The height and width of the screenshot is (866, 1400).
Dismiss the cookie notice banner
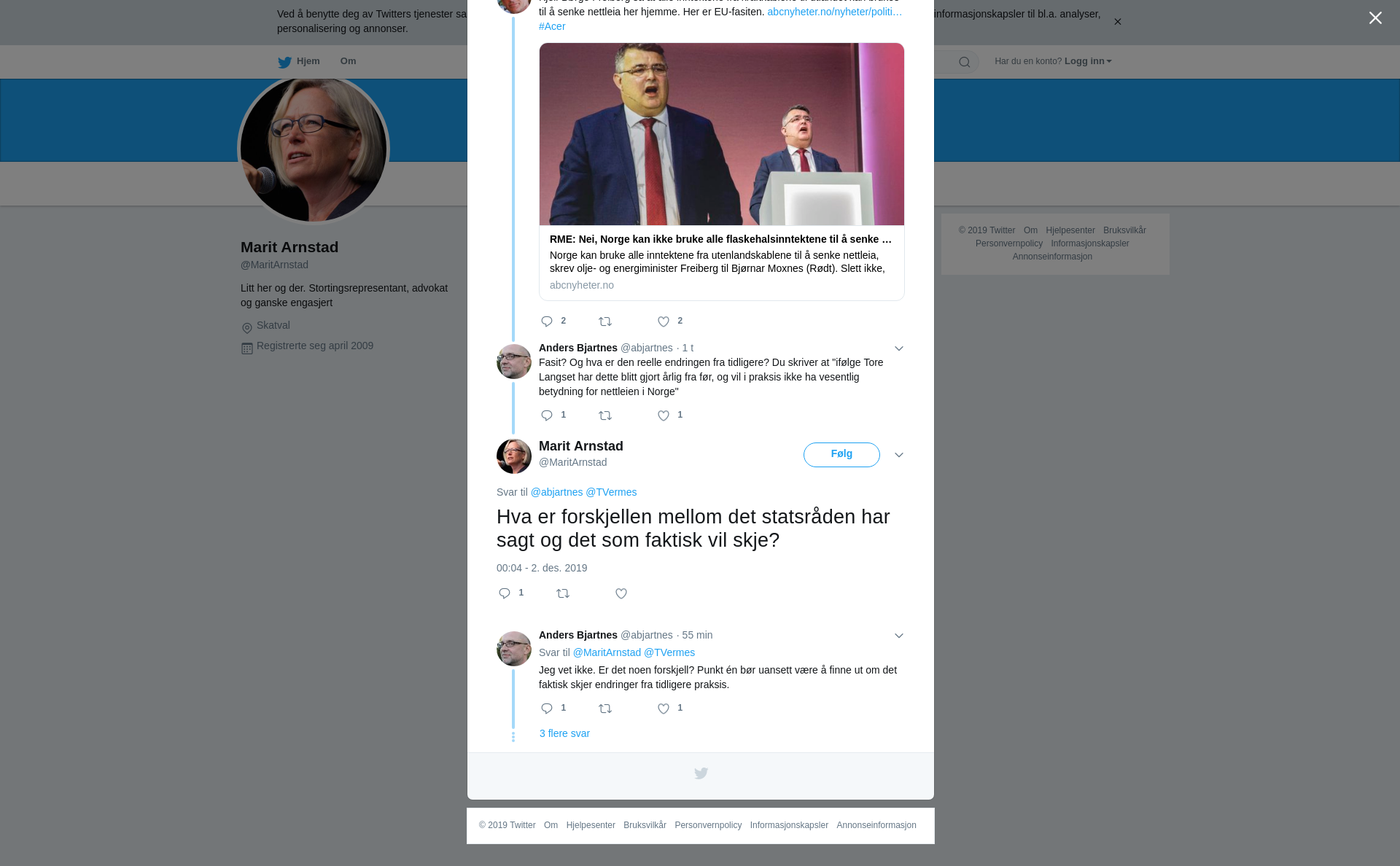click(1117, 22)
